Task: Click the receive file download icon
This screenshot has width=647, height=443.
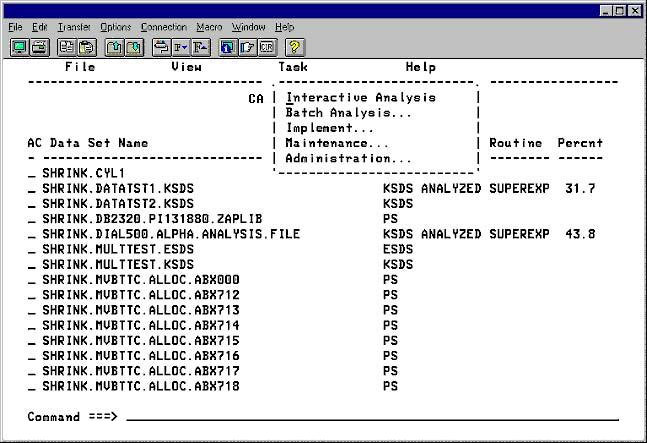Action: coord(133,47)
